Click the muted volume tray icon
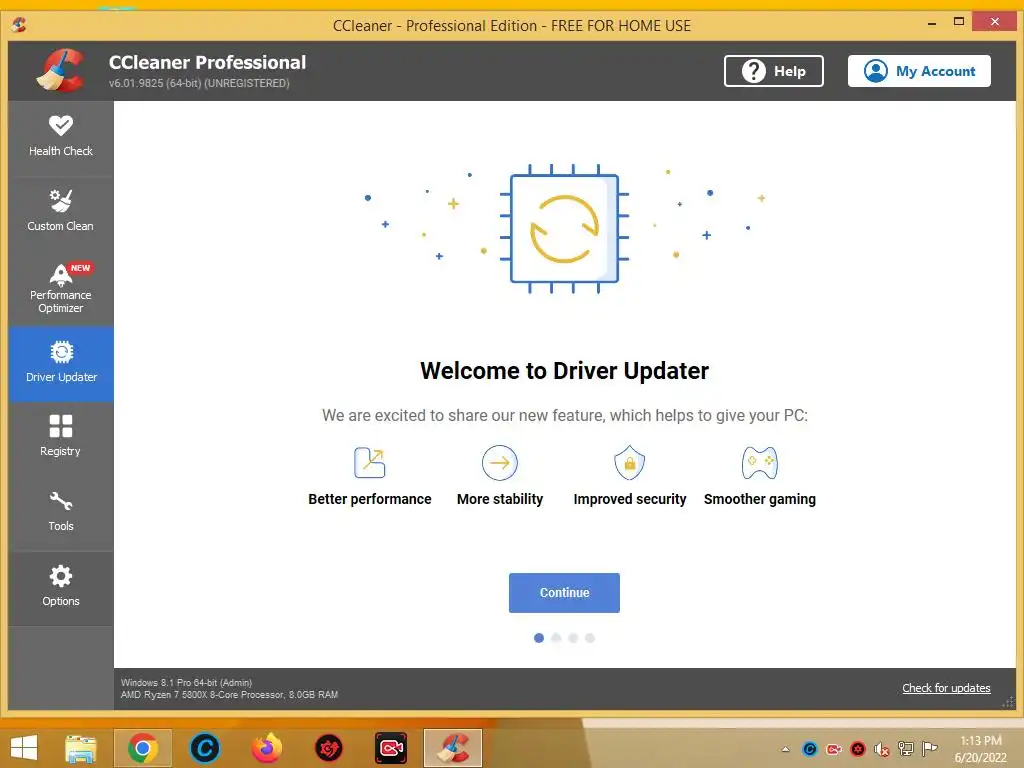Image resolution: width=1024 pixels, height=768 pixels. point(882,749)
